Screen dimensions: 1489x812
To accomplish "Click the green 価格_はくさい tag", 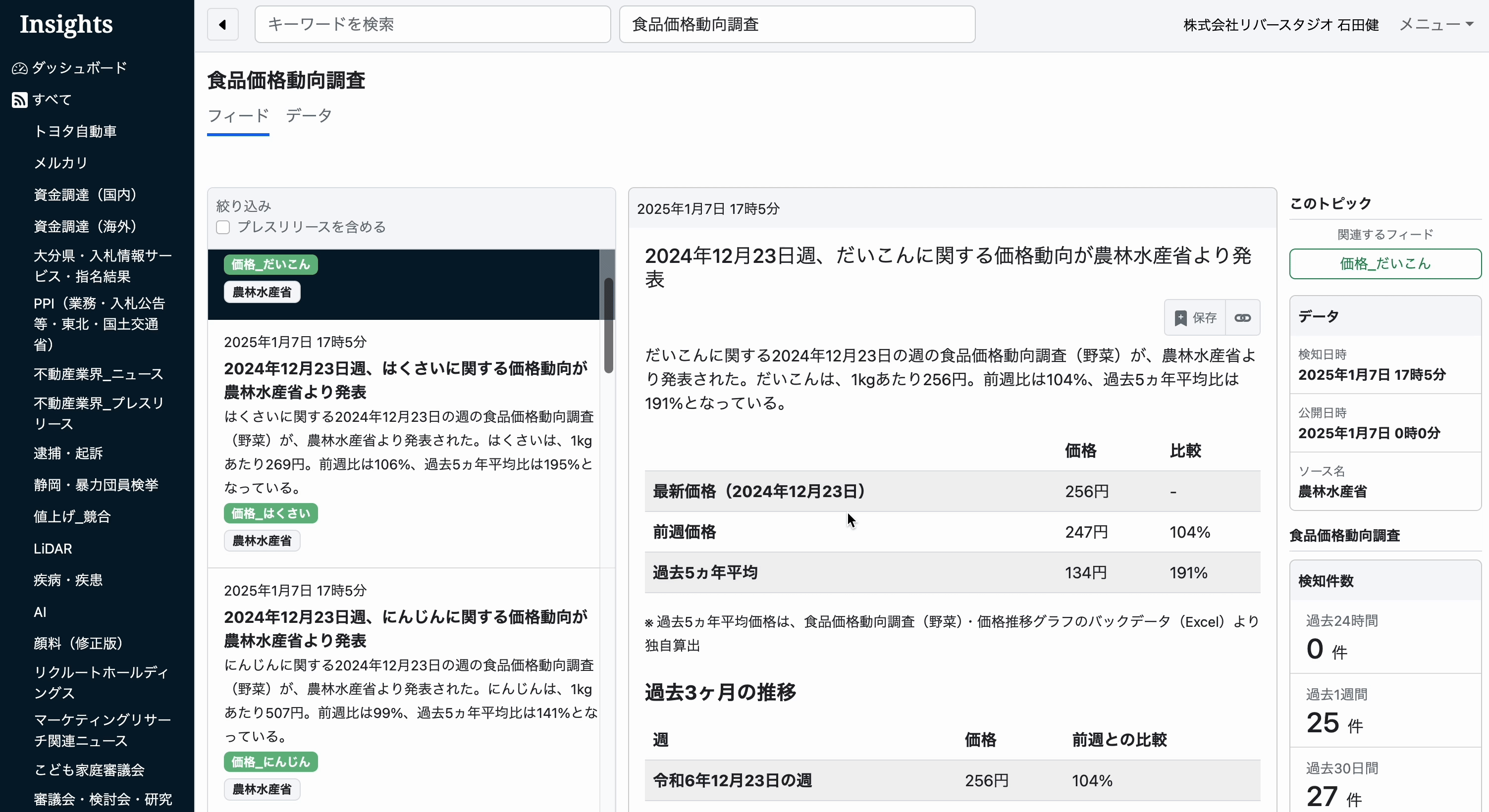I will click(x=270, y=513).
